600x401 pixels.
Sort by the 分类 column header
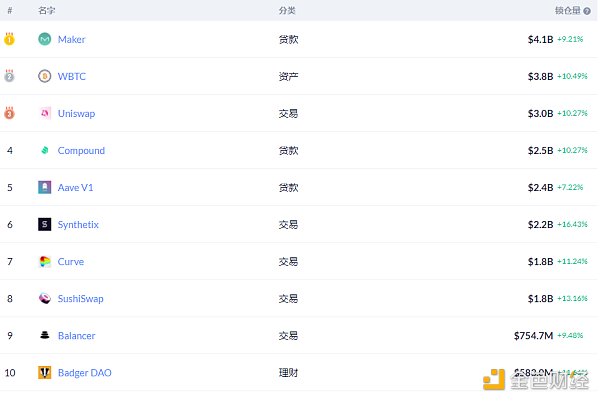click(x=287, y=10)
